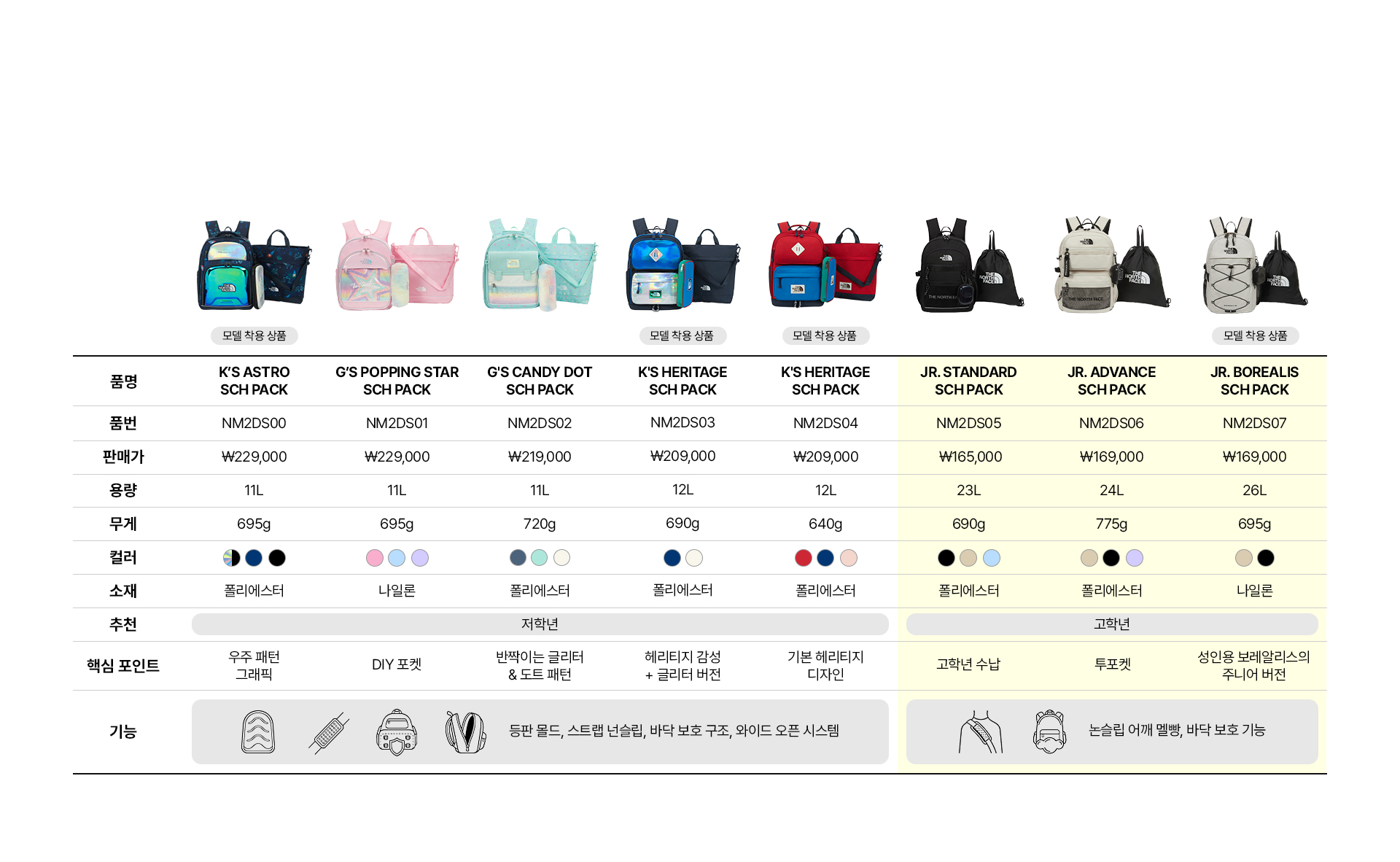Click the wide open system icon
Image resolution: width=1400 pixels, height=862 pixels.
(x=465, y=732)
